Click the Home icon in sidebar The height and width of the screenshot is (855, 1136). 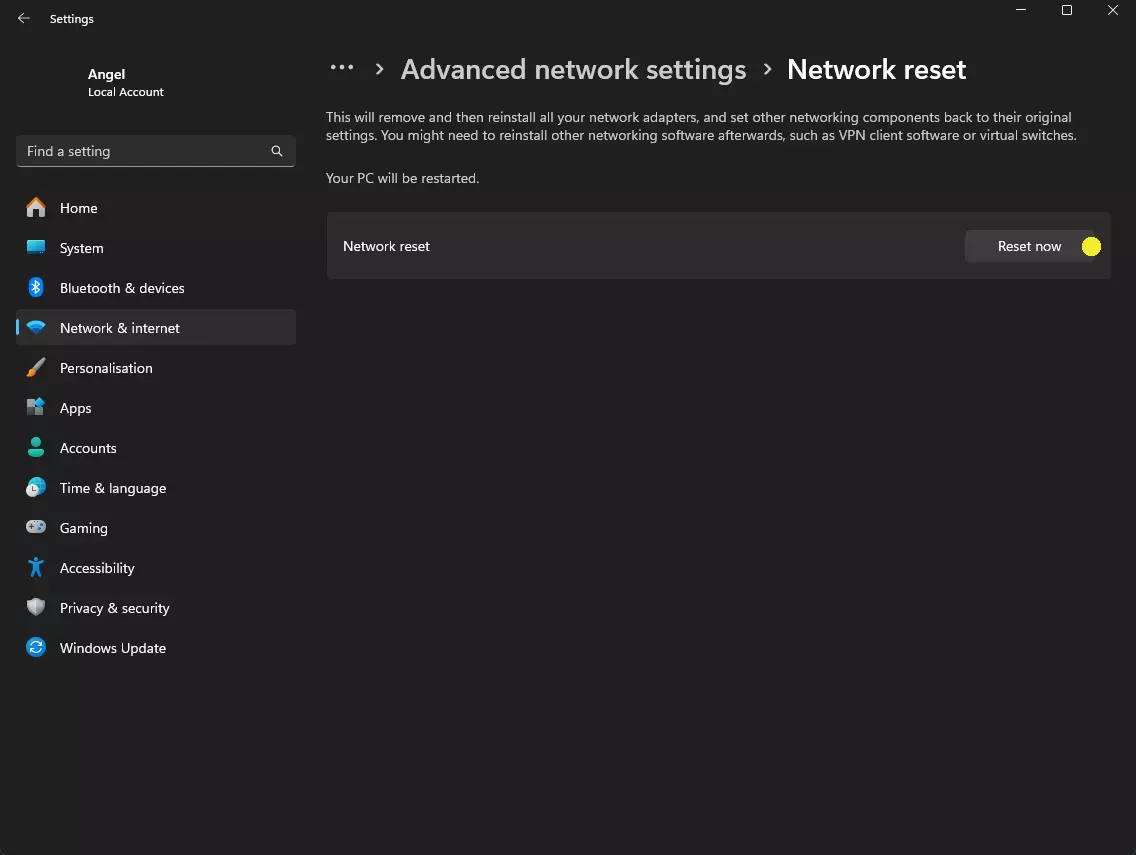click(36, 208)
